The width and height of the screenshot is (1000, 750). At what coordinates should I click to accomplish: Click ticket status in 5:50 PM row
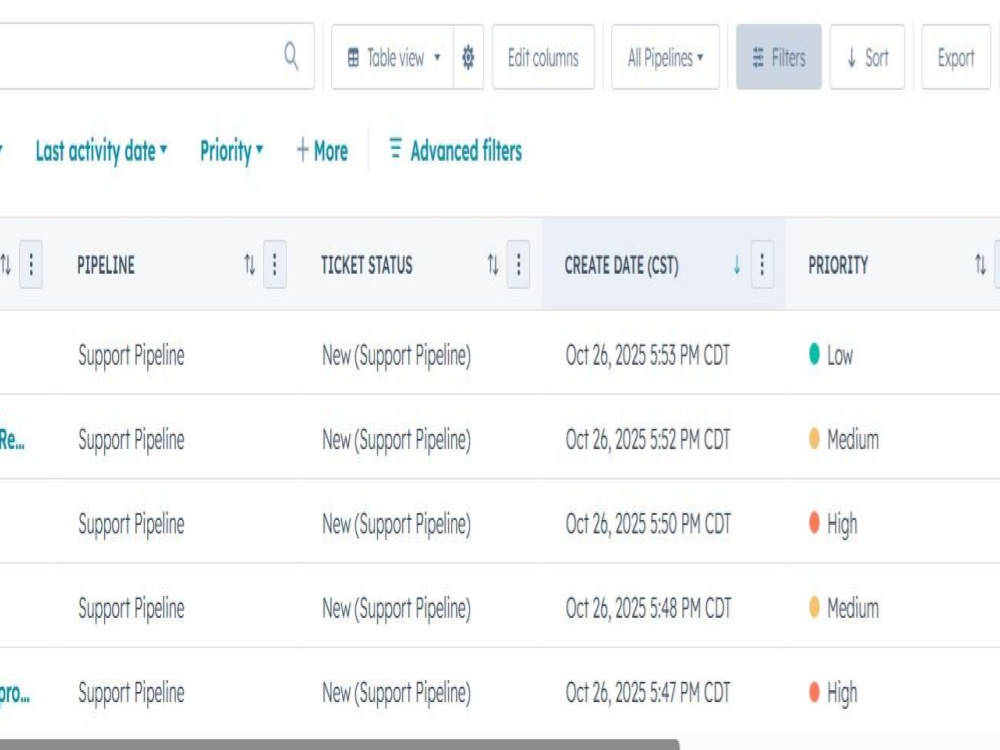[x=396, y=524]
